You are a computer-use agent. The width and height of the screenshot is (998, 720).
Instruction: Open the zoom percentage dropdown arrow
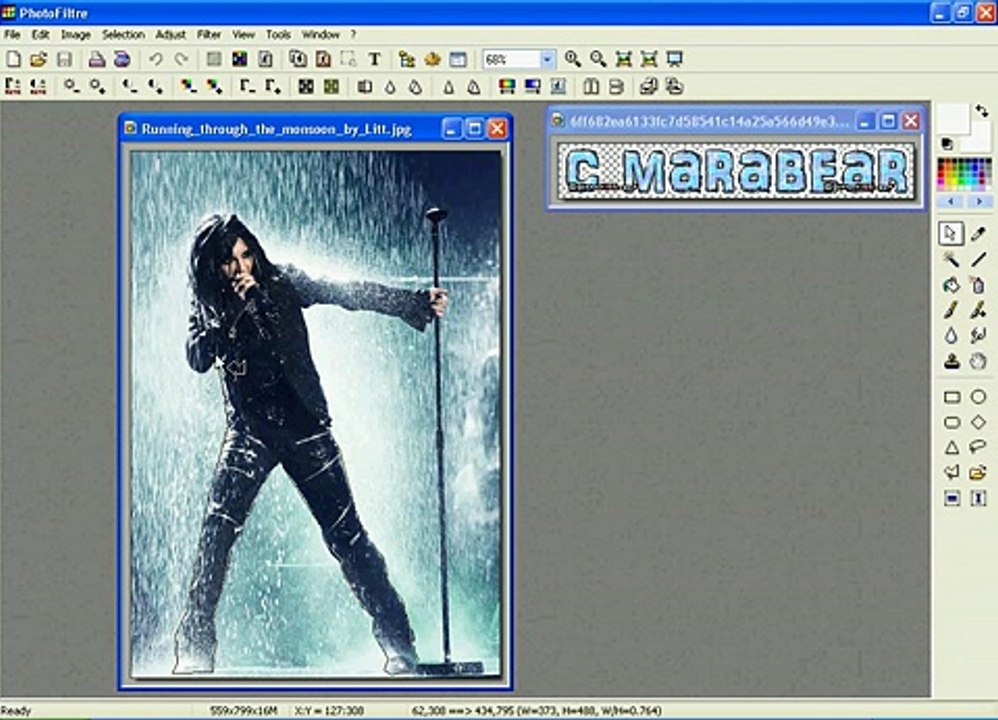click(x=547, y=59)
